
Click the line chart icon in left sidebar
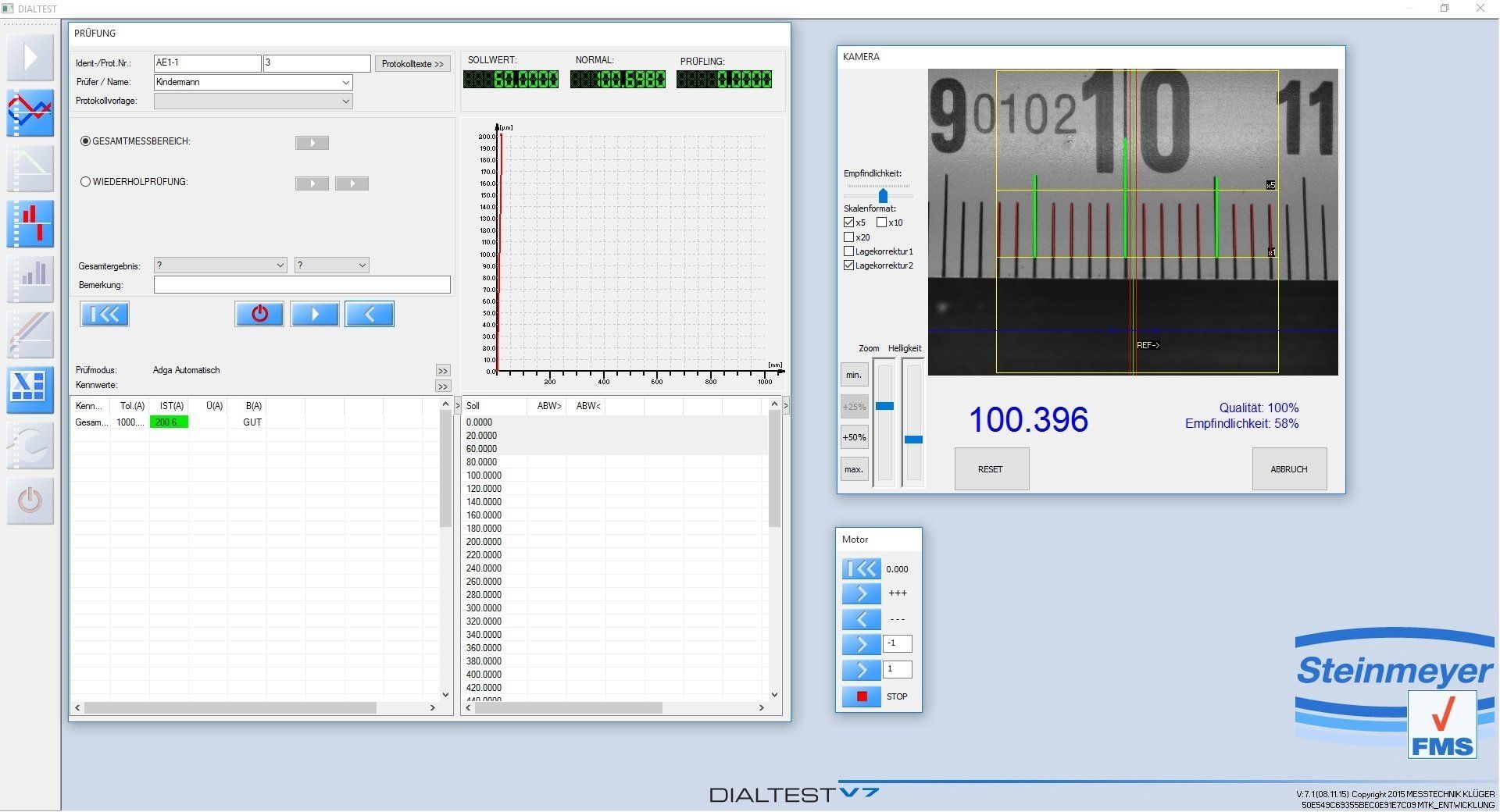[x=30, y=113]
